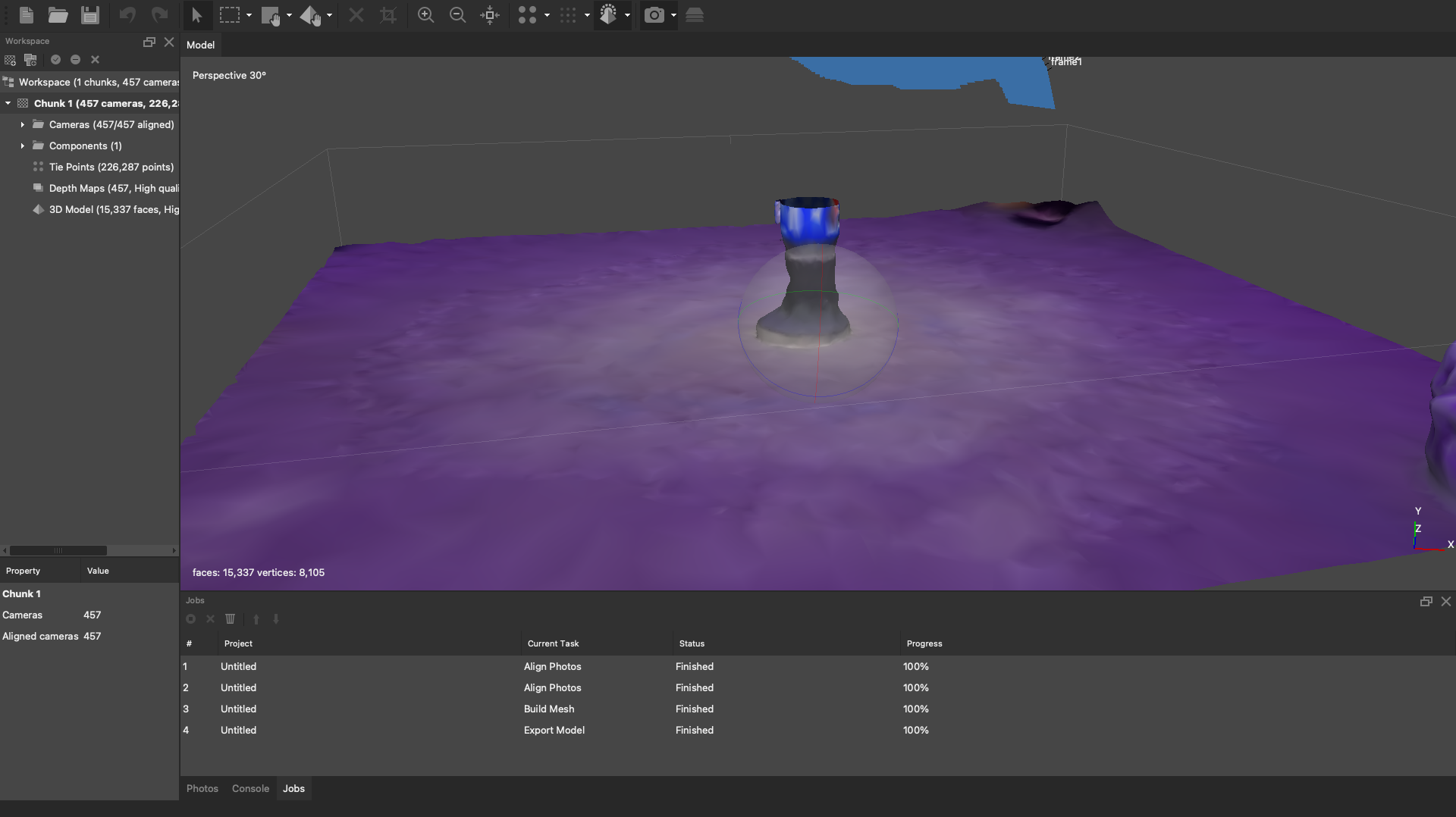Save the project with the floppy disk icon
Image resolution: width=1456 pixels, height=817 pixels.
[90, 15]
